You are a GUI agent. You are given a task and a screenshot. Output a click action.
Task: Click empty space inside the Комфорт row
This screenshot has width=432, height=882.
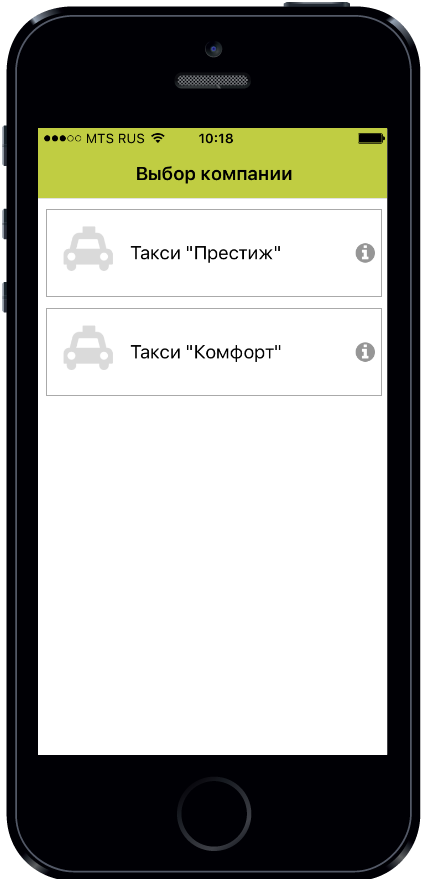point(318,352)
